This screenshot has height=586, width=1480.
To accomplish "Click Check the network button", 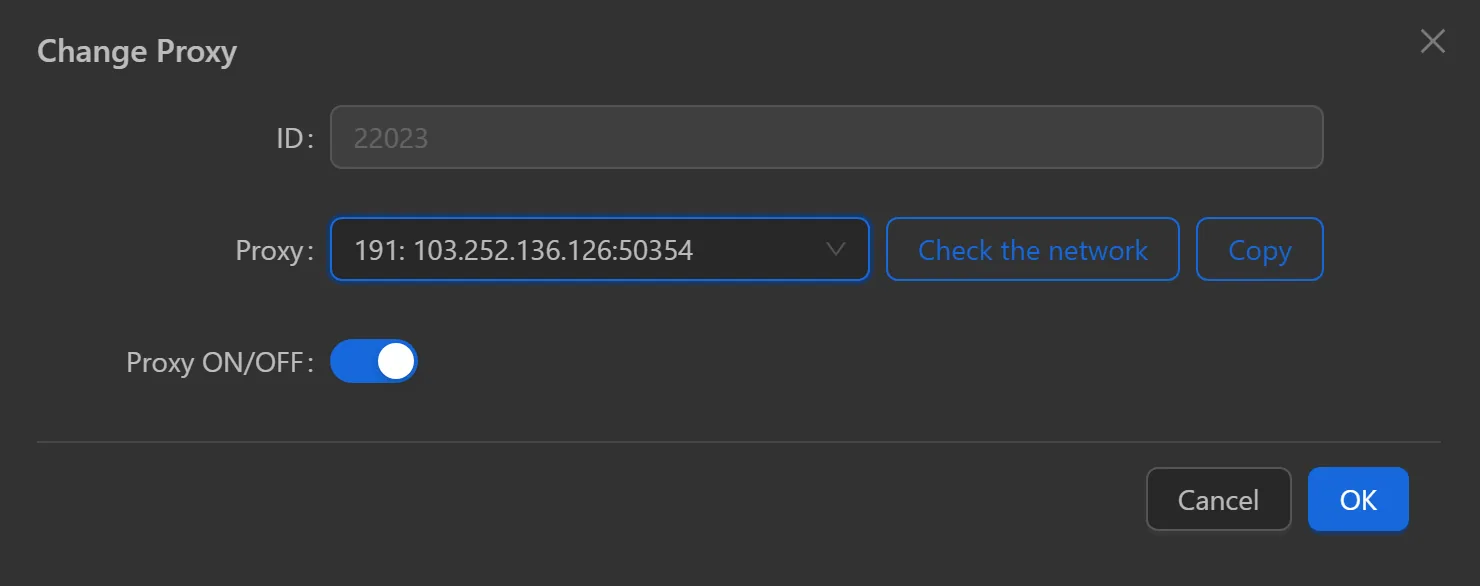I will (x=1032, y=250).
